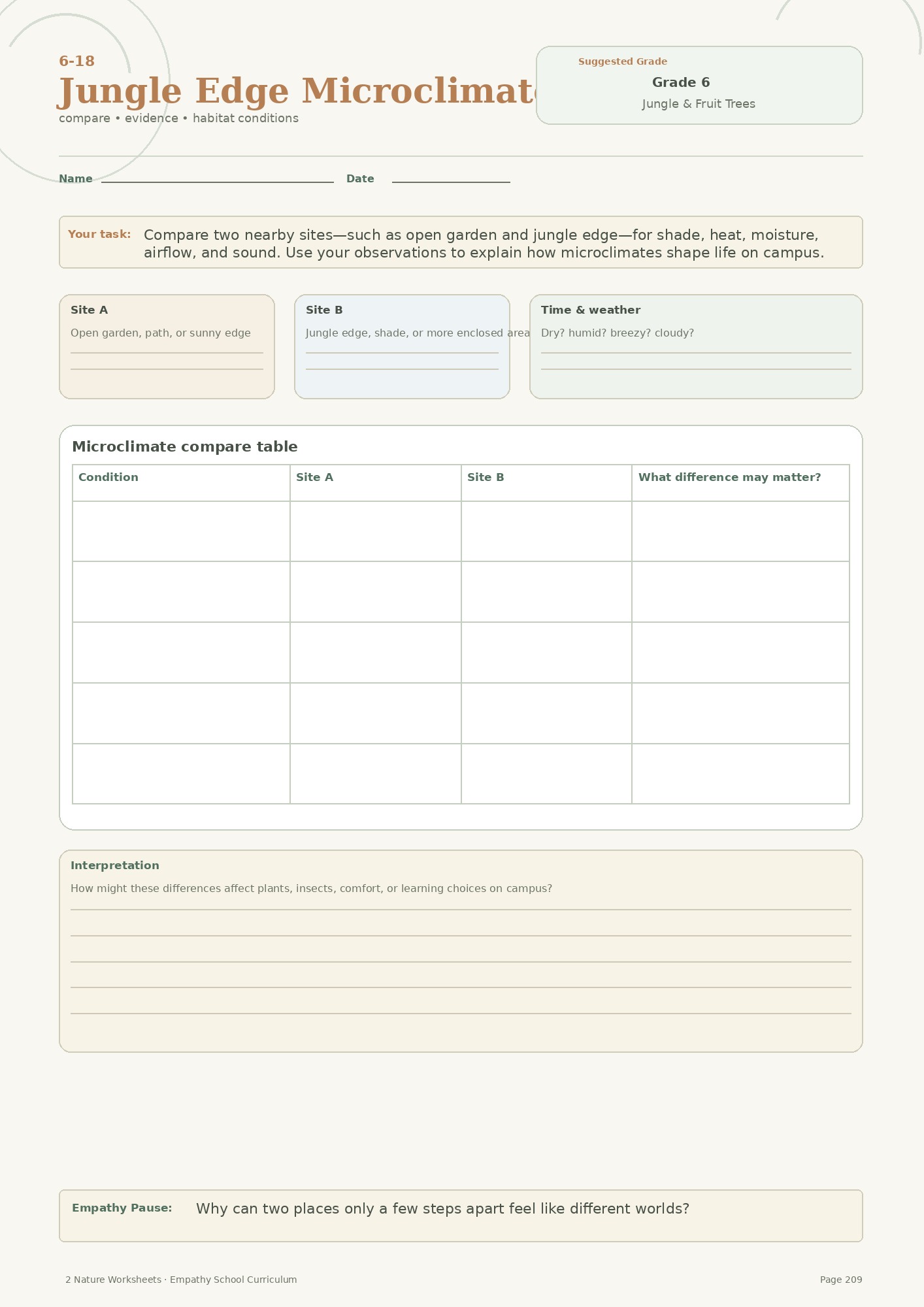
Task: Click subtitle "compare • evidence • habitat conditions"
Action: (178, 118)
